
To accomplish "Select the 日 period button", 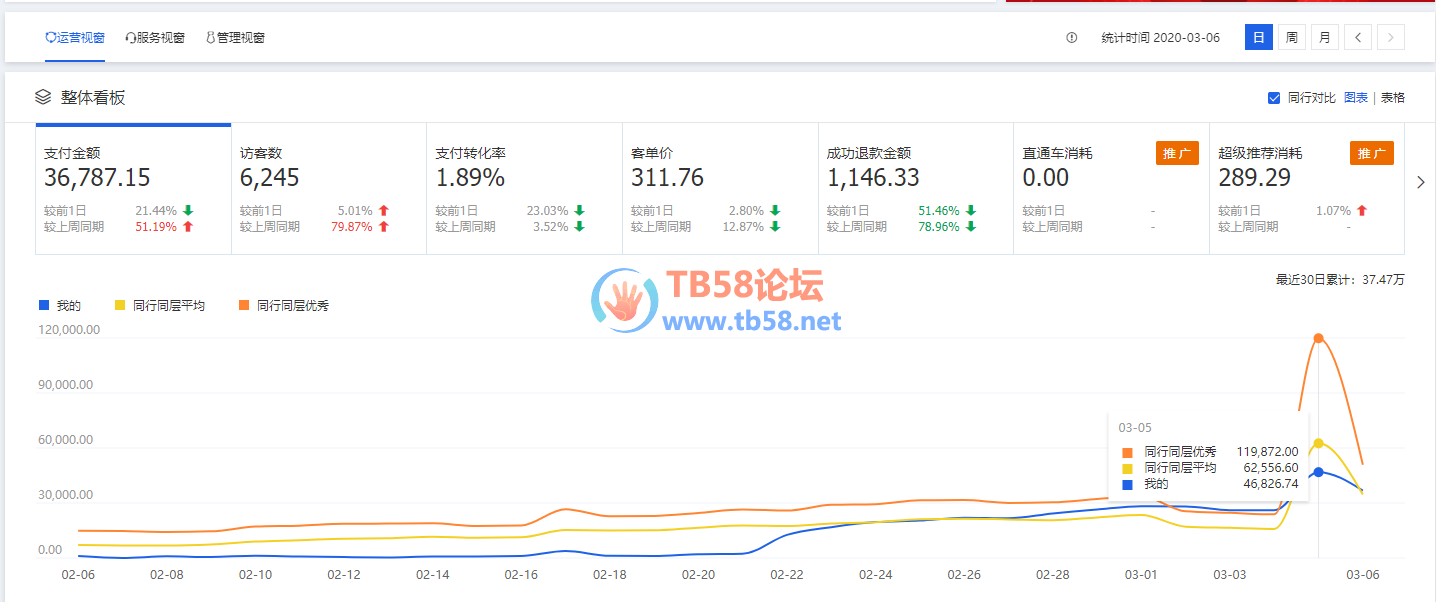I will point(1258,38).
